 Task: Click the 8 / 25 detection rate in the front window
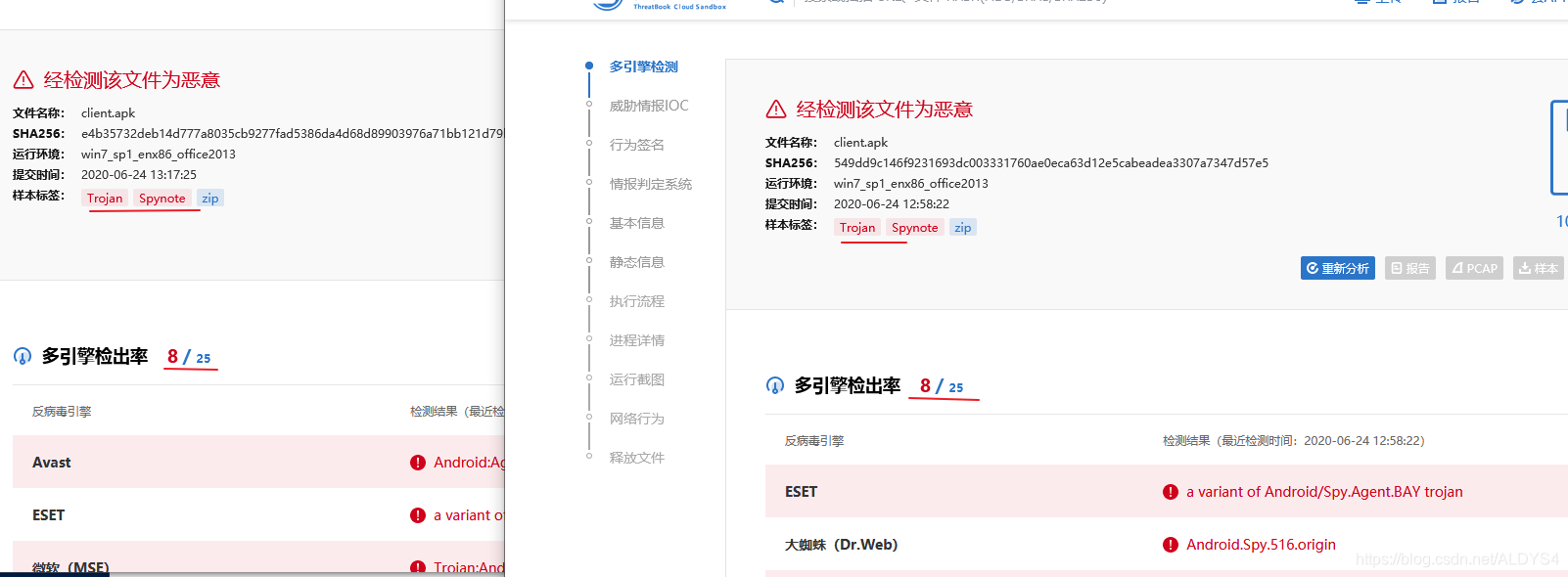pyautogui.click(x=942, y=386)
